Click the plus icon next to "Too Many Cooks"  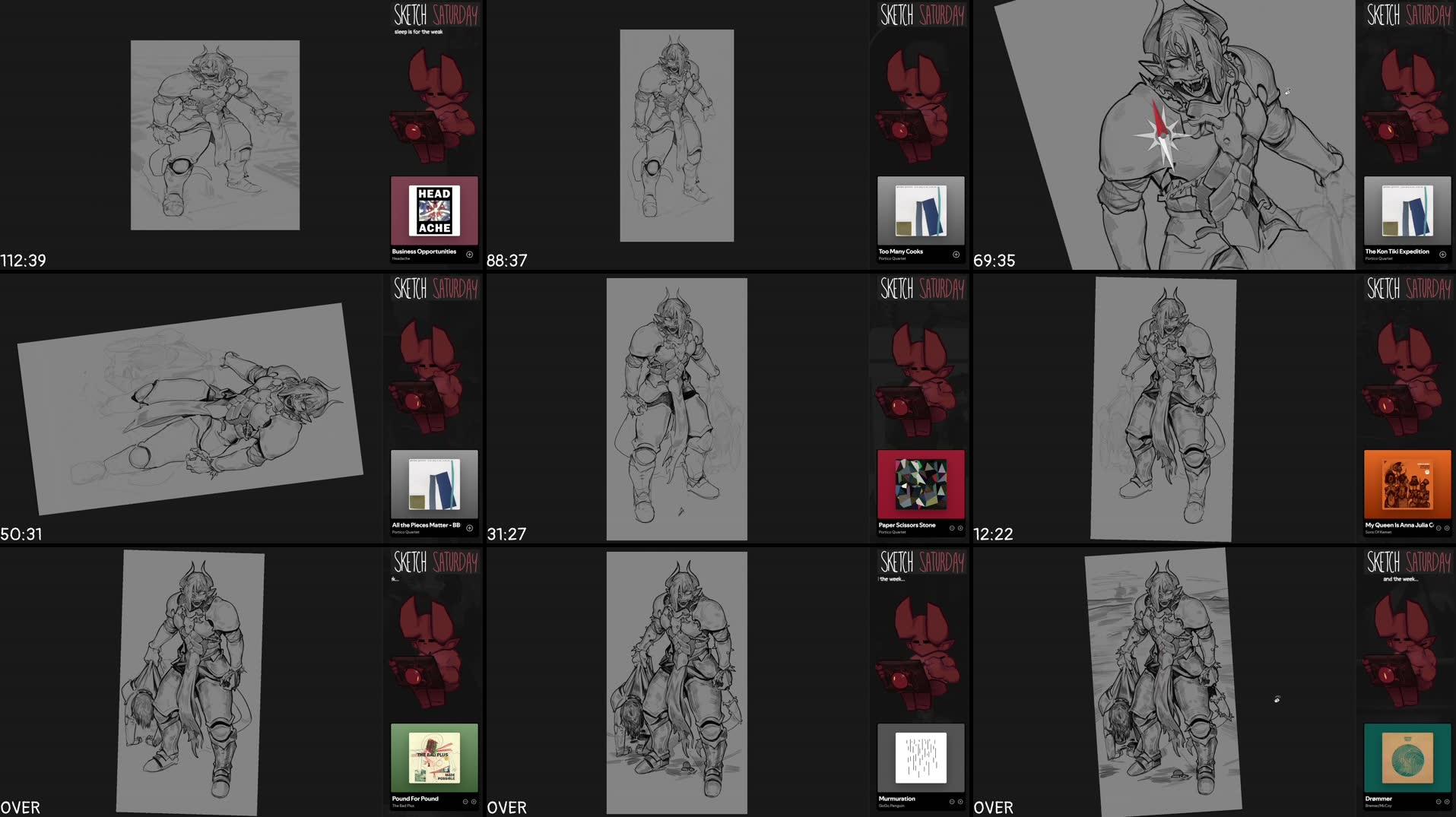tap(956, 253)
